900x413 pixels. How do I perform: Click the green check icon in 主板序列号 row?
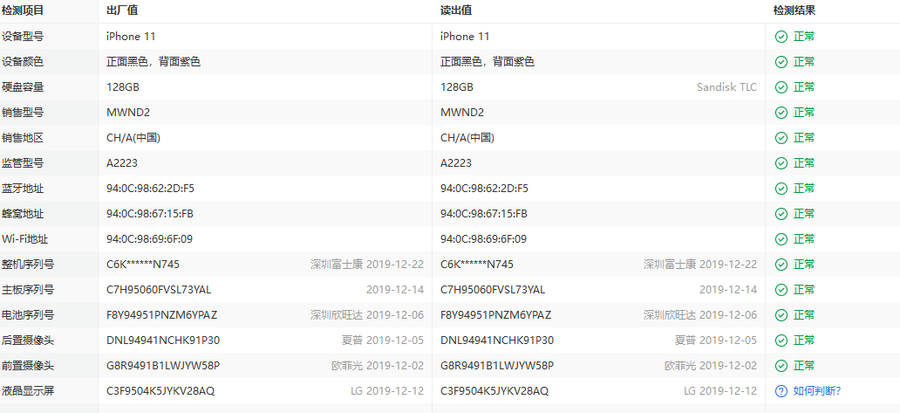pos(781,290)
